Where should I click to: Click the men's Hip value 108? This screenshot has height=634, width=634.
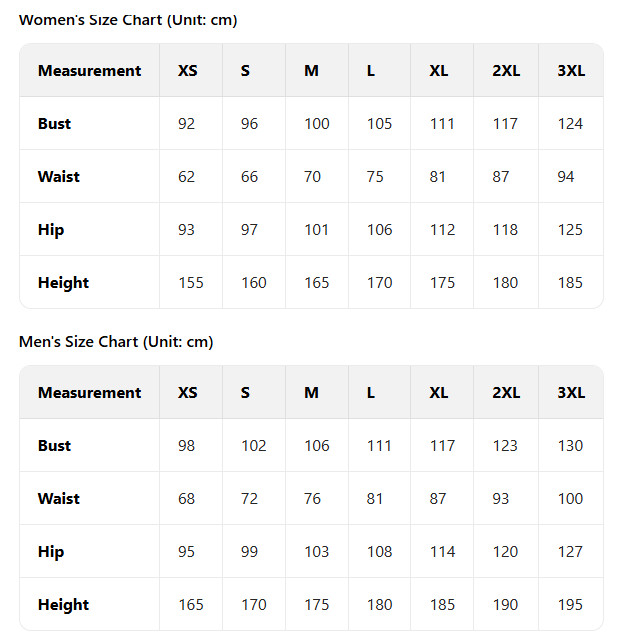pyautogui.click(x=379, y=552)
